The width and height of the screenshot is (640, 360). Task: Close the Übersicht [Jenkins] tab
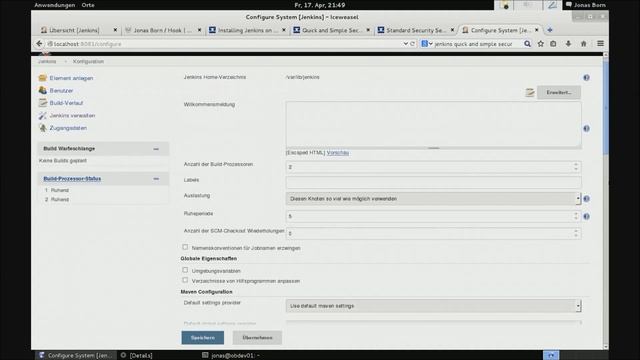(x=115, y=30)
